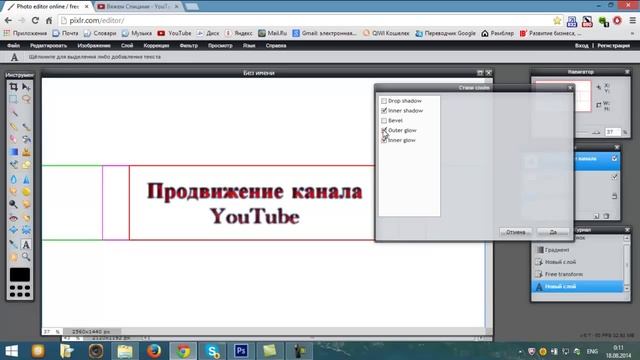Open the YouTube bookmark
Screen dimensions: 640x360
[x=175, y=33]
